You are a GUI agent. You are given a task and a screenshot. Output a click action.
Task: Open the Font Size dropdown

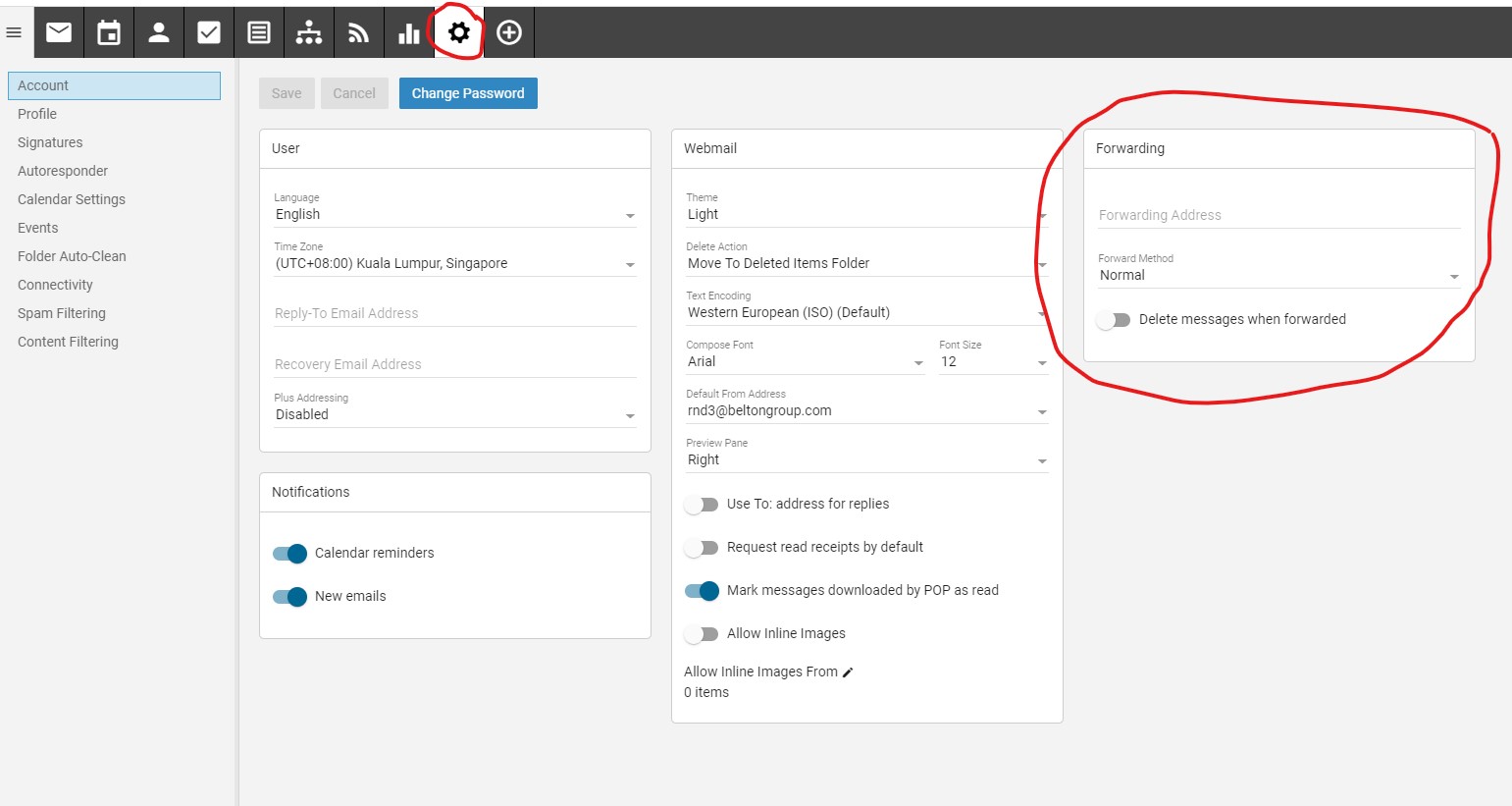[x=994, y=356]
